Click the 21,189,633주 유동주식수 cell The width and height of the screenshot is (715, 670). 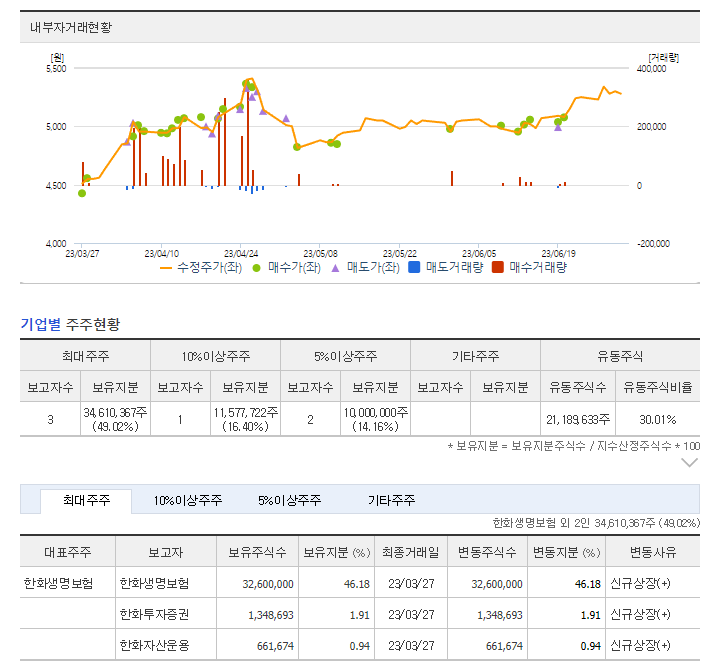(x=578, y=420)
